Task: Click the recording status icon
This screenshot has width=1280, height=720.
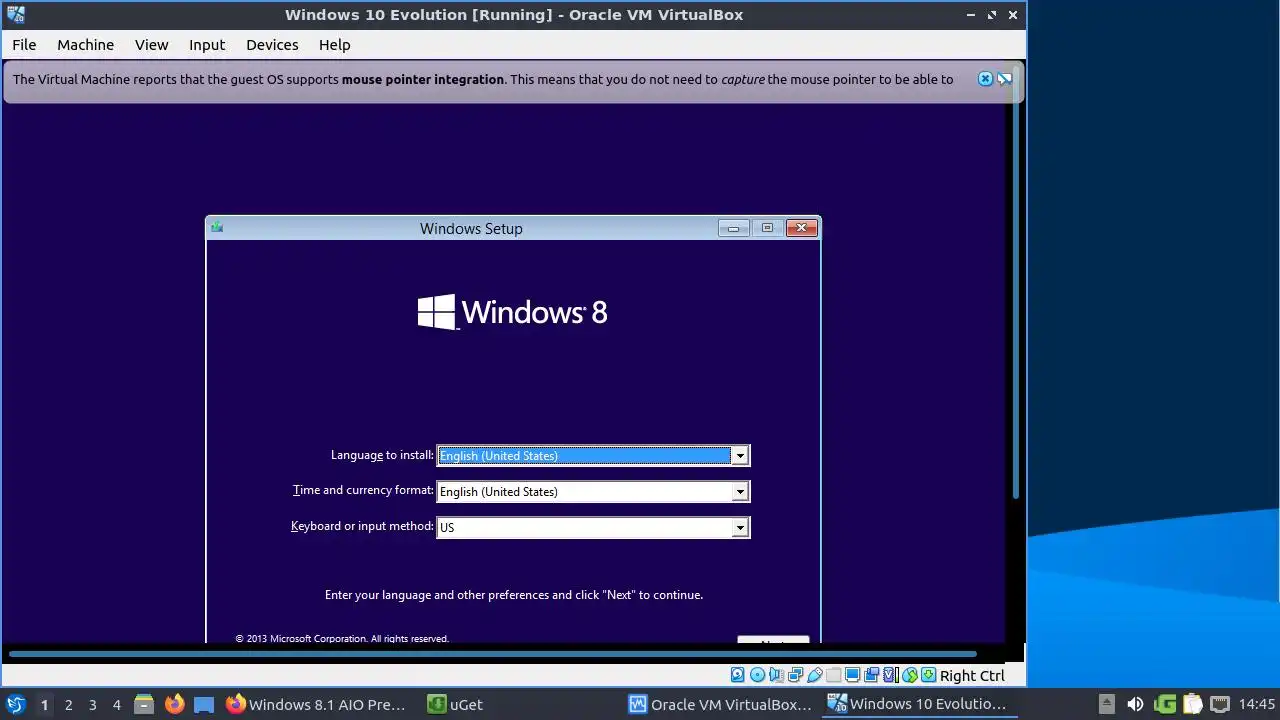Action: [x=871, y=675]
